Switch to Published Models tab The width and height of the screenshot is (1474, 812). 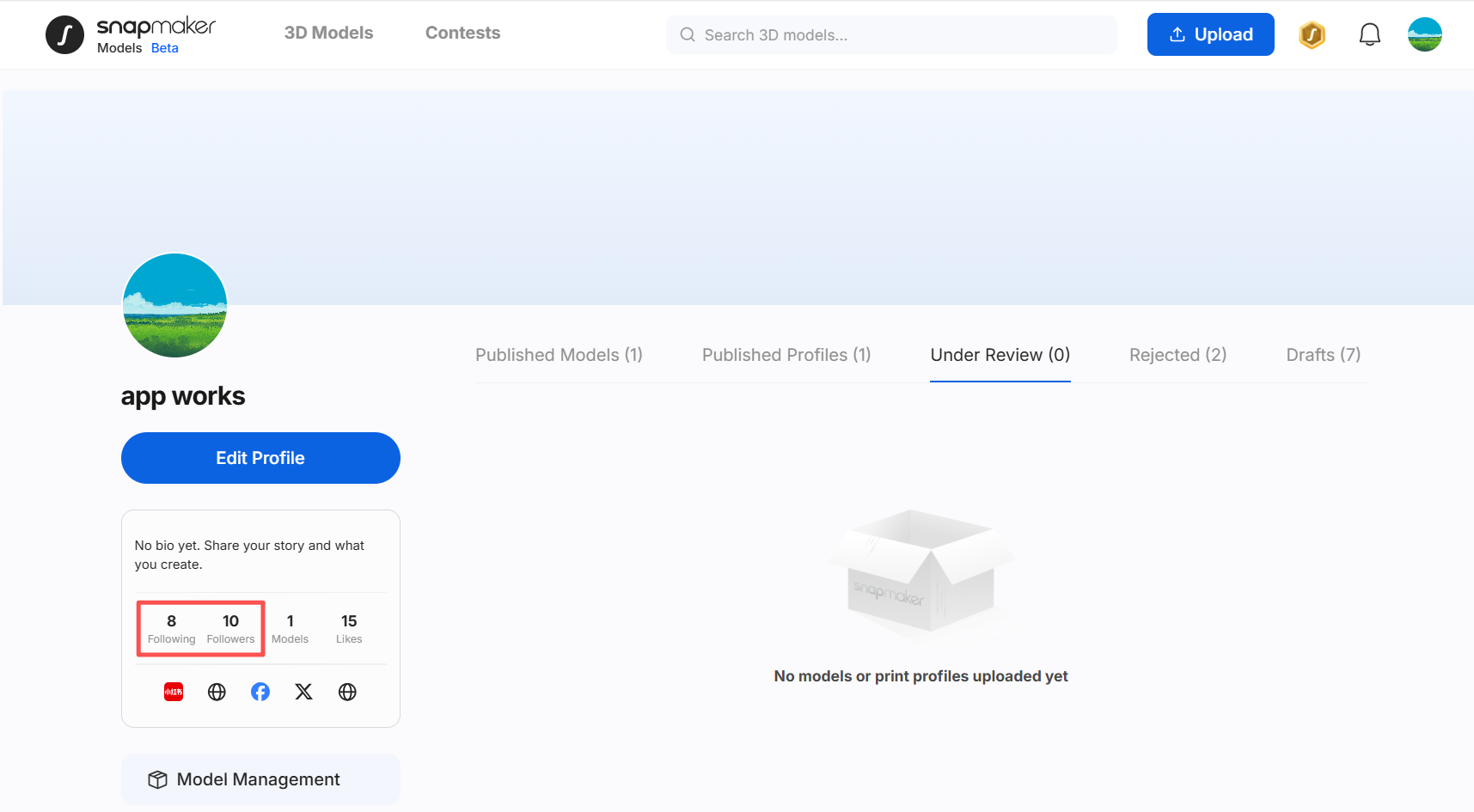point(559,355)
